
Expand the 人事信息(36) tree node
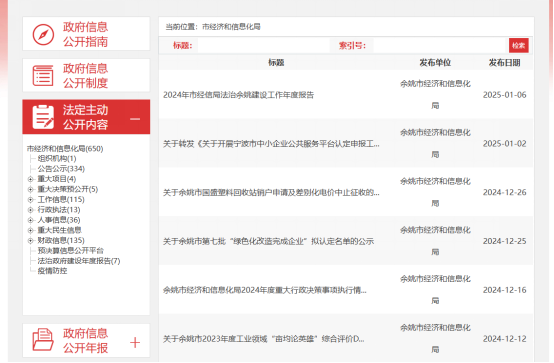pyautogui.click(x=30, y=220)
